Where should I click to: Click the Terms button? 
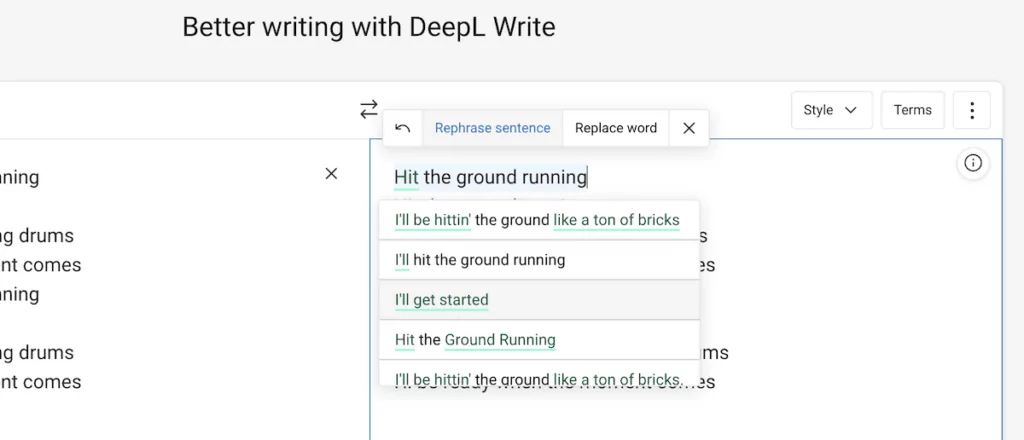click(912, 110)
